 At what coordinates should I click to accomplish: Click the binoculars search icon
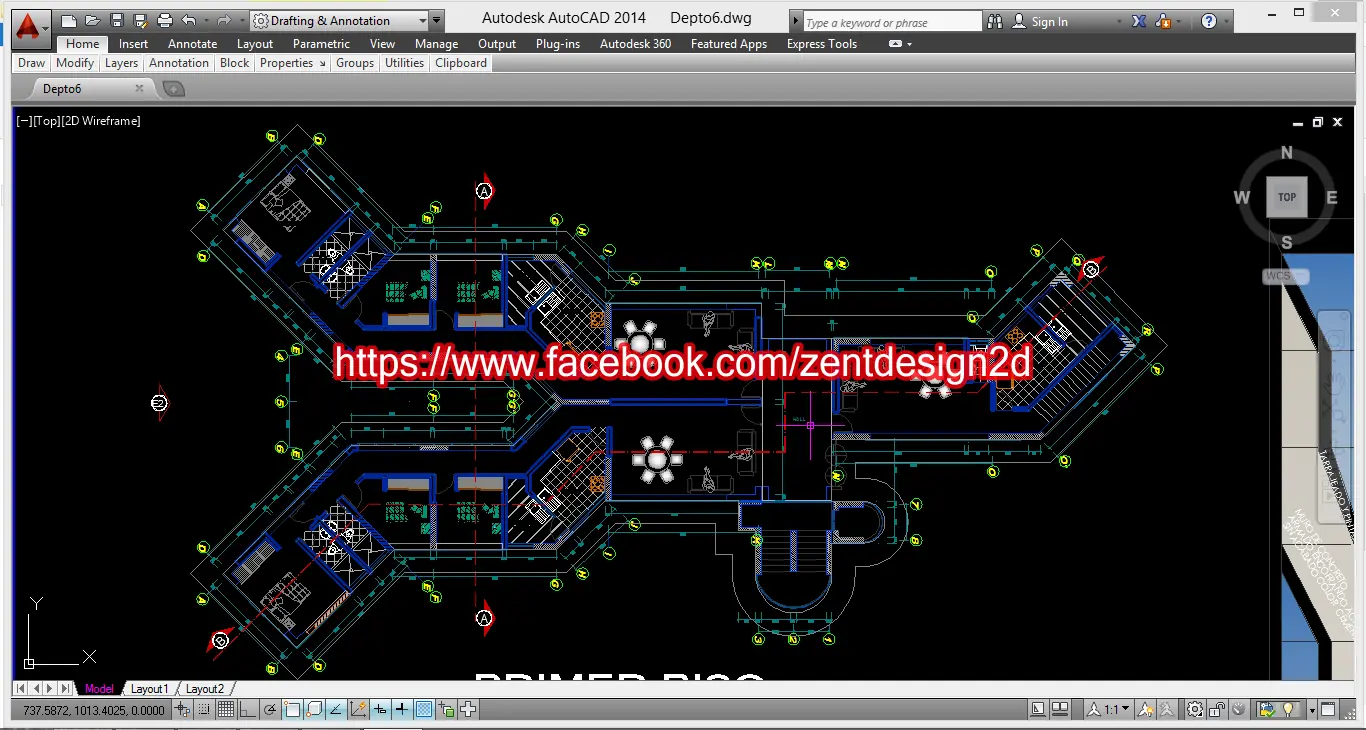(997, 21)
